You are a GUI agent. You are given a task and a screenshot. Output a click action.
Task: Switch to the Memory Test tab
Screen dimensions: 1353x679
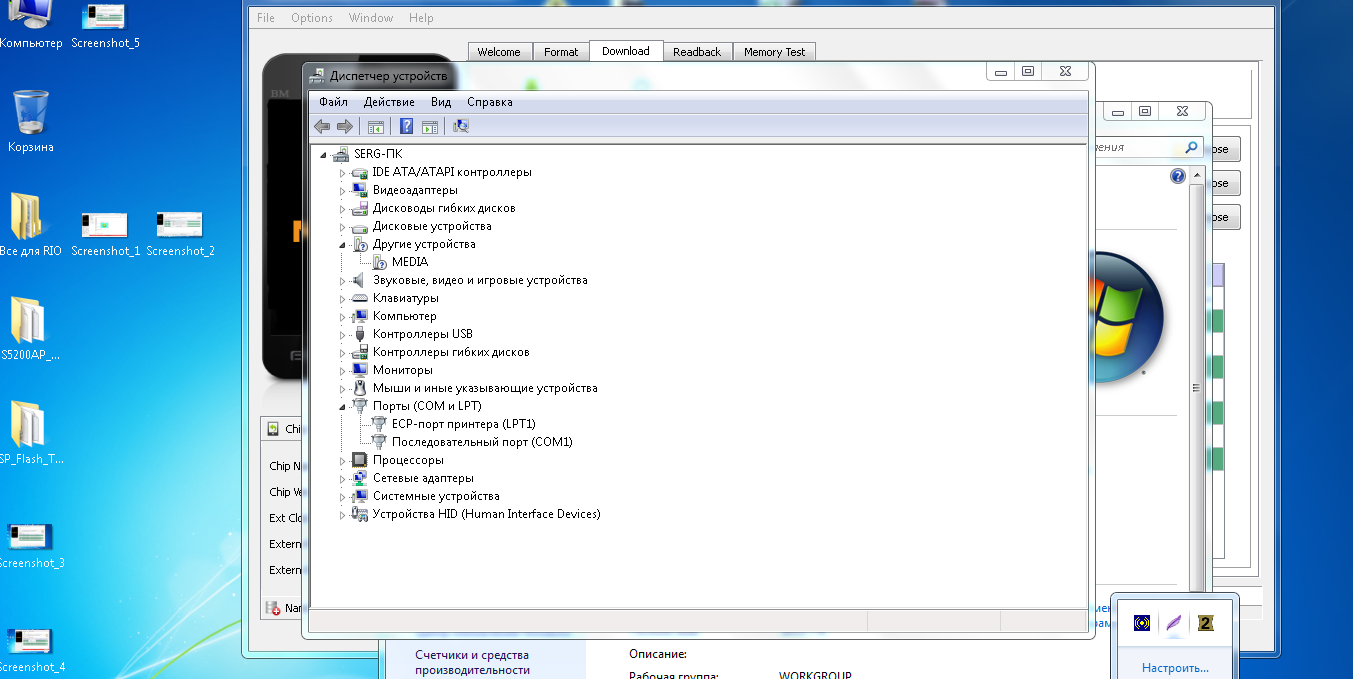(774, 52)
